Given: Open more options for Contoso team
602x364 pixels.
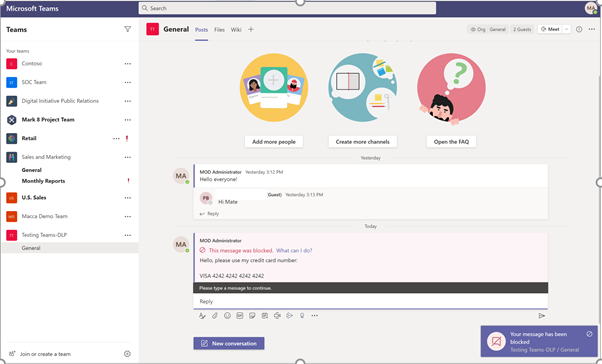Looking at the screenshot, I should point(127,64).
